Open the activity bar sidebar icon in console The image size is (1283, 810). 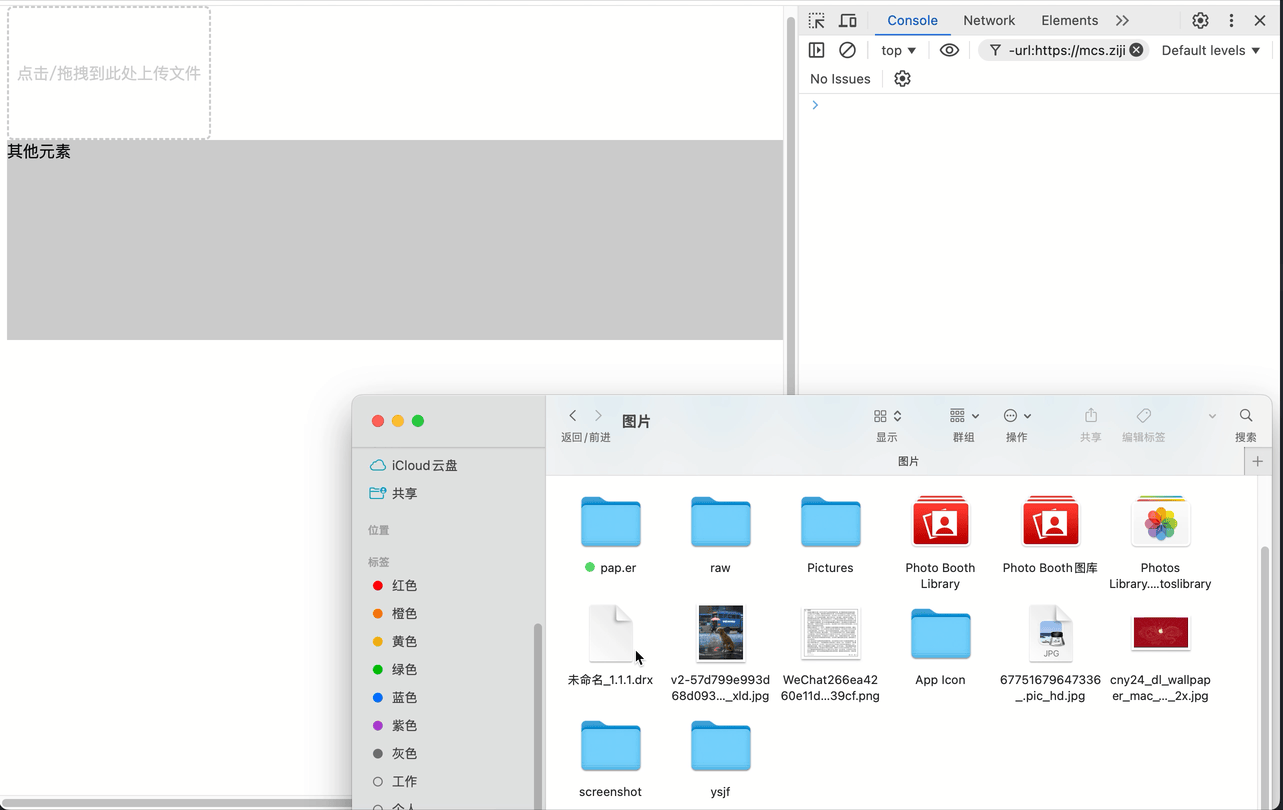tap(816, 50)
